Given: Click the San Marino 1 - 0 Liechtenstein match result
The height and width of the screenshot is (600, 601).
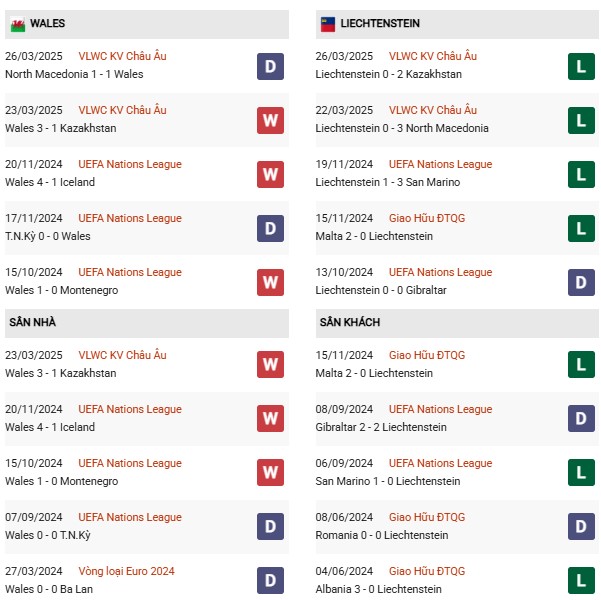Looking at the screenshot, I should 388,481.
